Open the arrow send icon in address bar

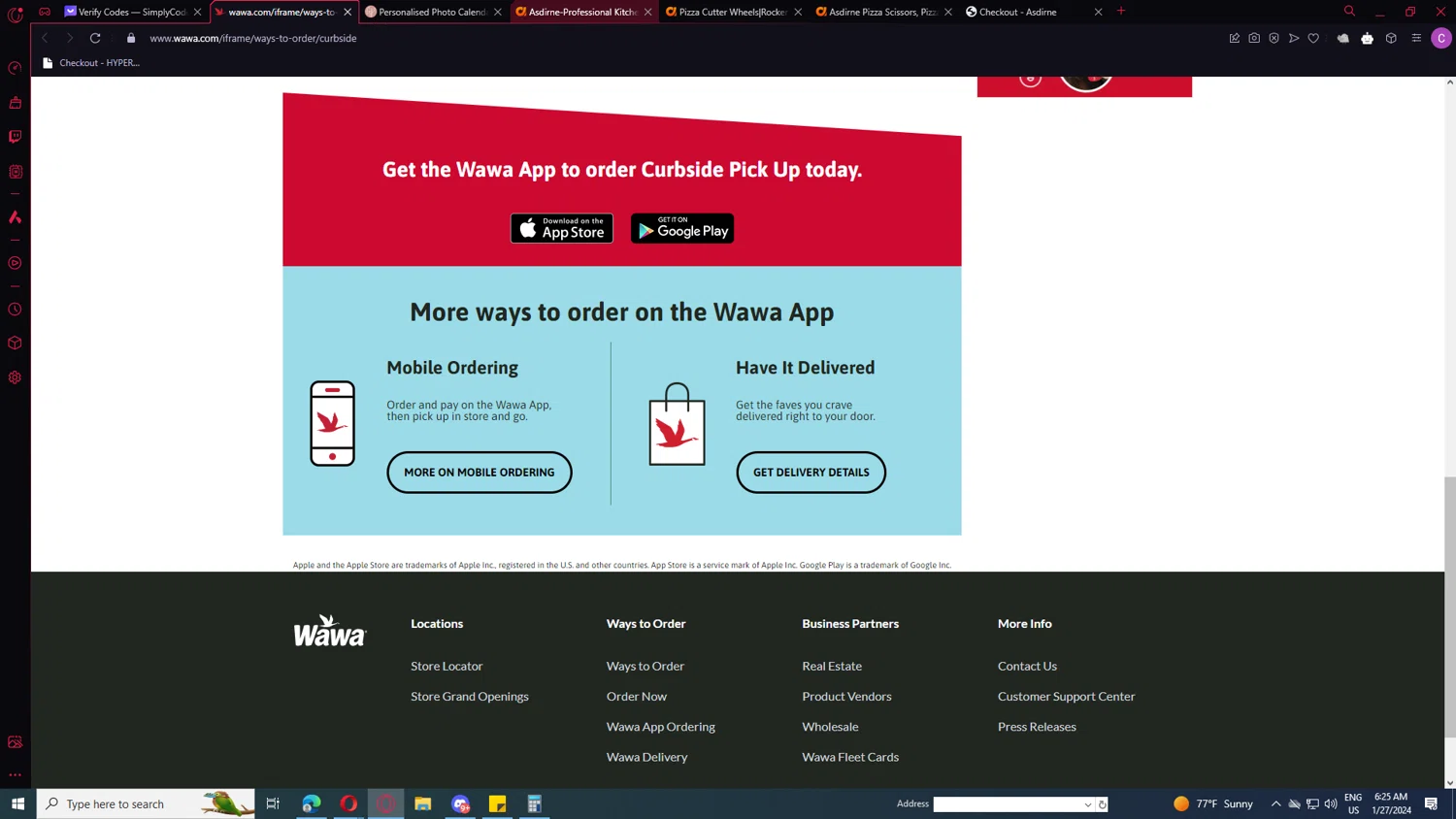[1294, 38]
